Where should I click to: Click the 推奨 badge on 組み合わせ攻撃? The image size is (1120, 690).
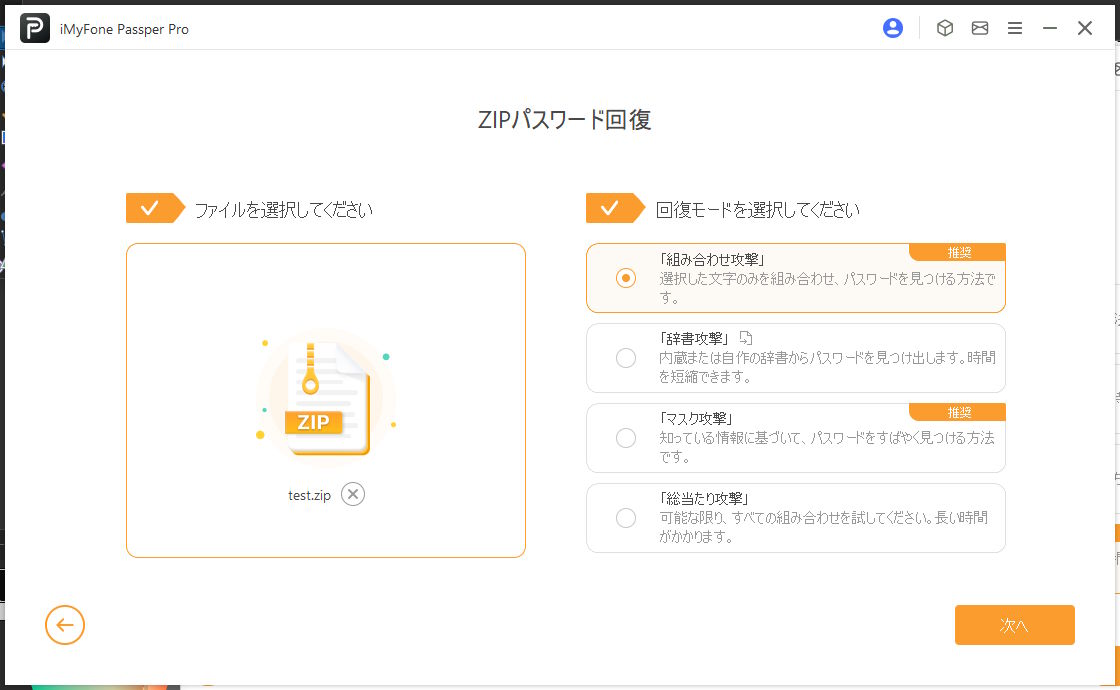[x=958, y=252]
